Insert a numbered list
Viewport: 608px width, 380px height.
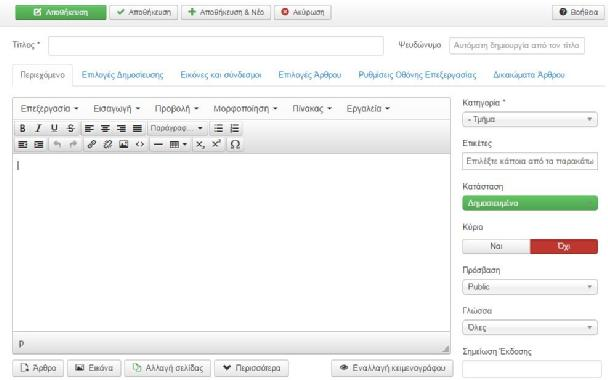235,128
